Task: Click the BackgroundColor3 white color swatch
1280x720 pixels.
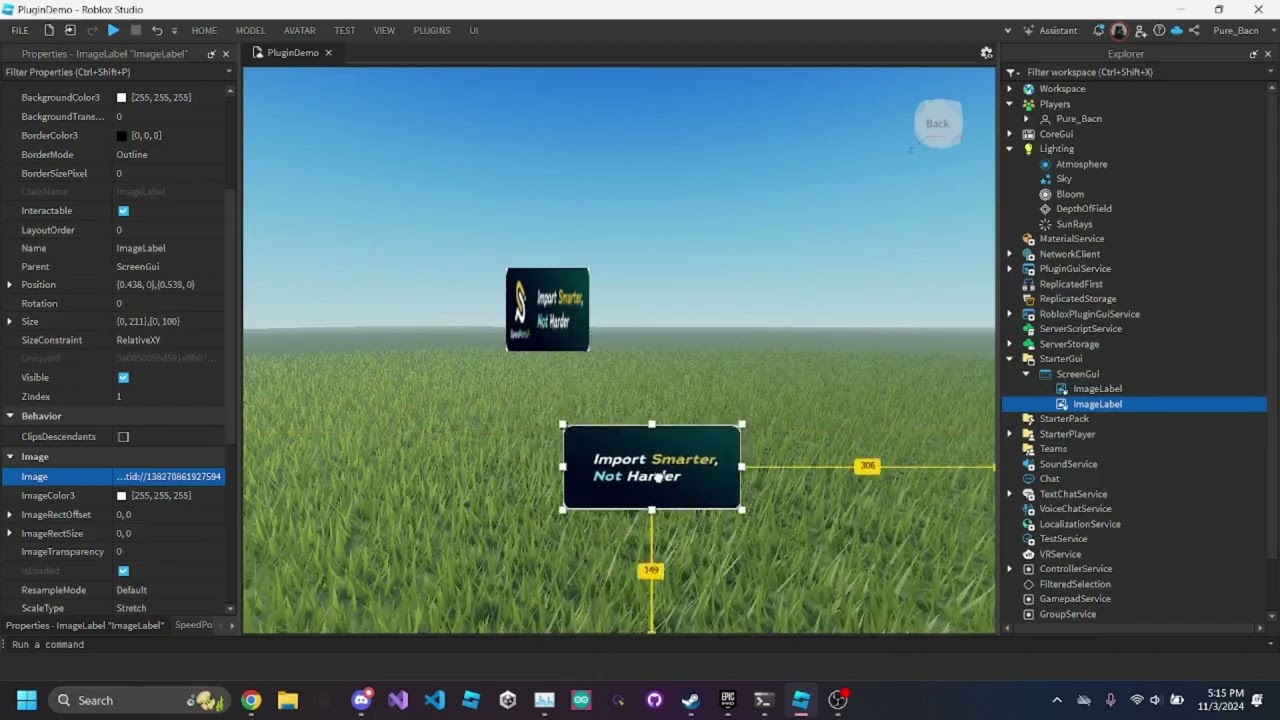Action: (121, 98)
